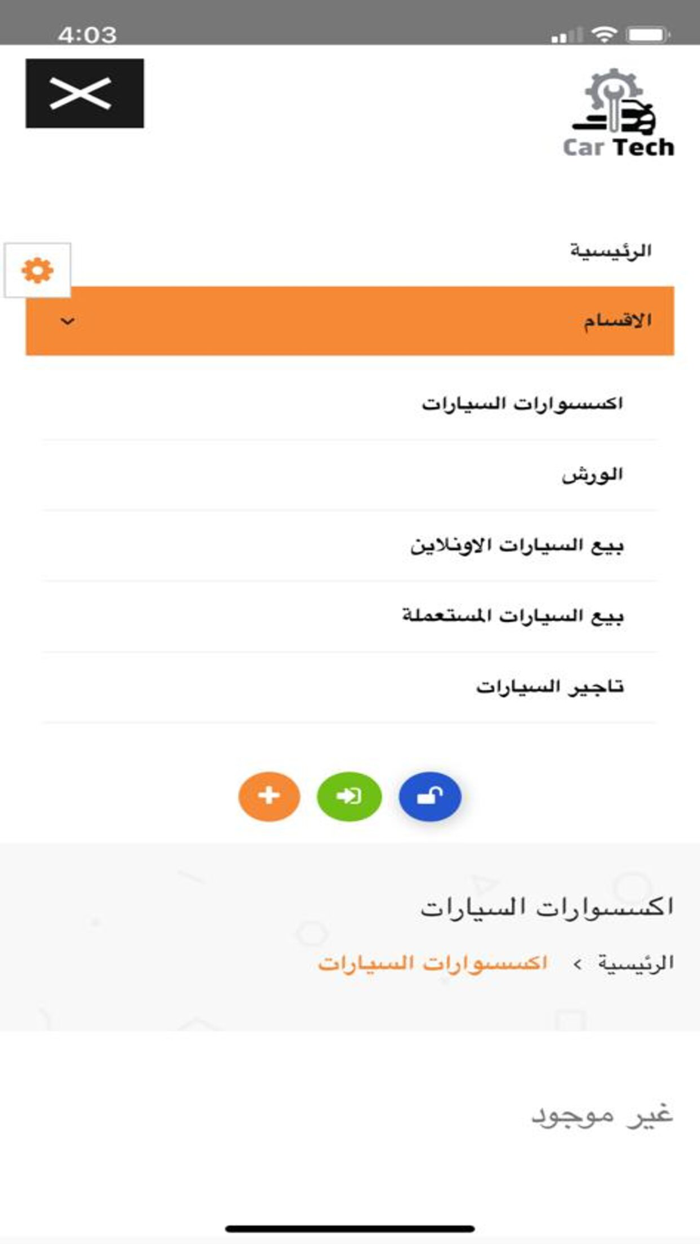Screen dimensions: 700x1244
Task: Tap the orange plus circle button
Action: point(268,797)
